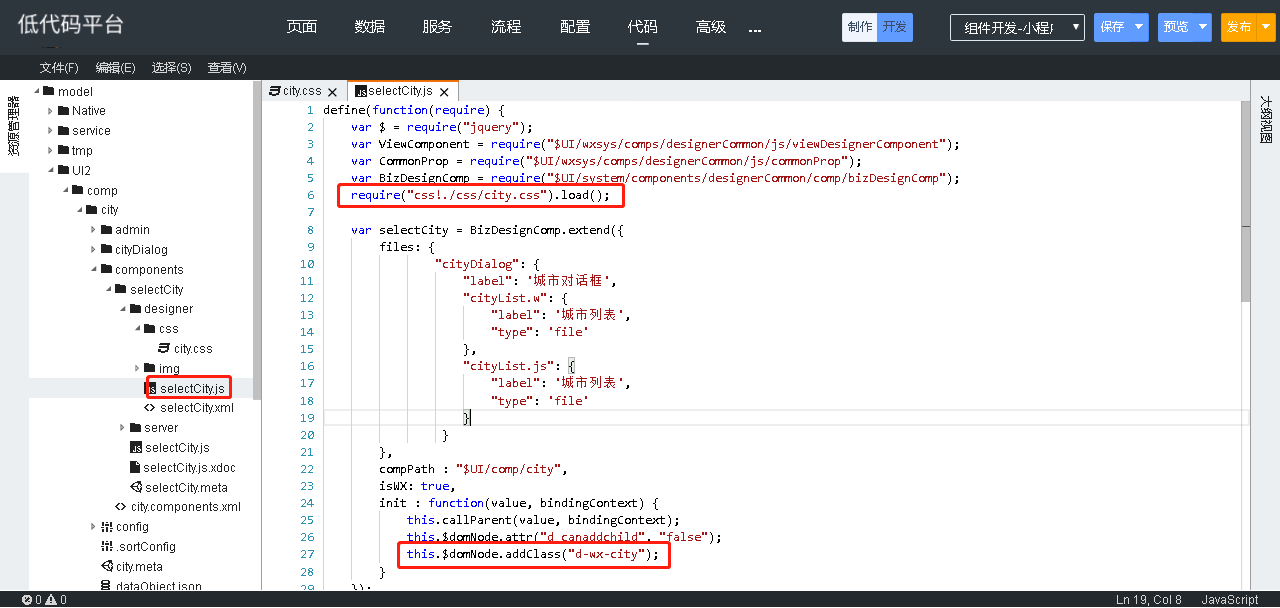Image resolution: width=1280 pixels, height=608 pixels.
Task: Click the selectCity.xml file icon in tree
Action: (150, 408)
